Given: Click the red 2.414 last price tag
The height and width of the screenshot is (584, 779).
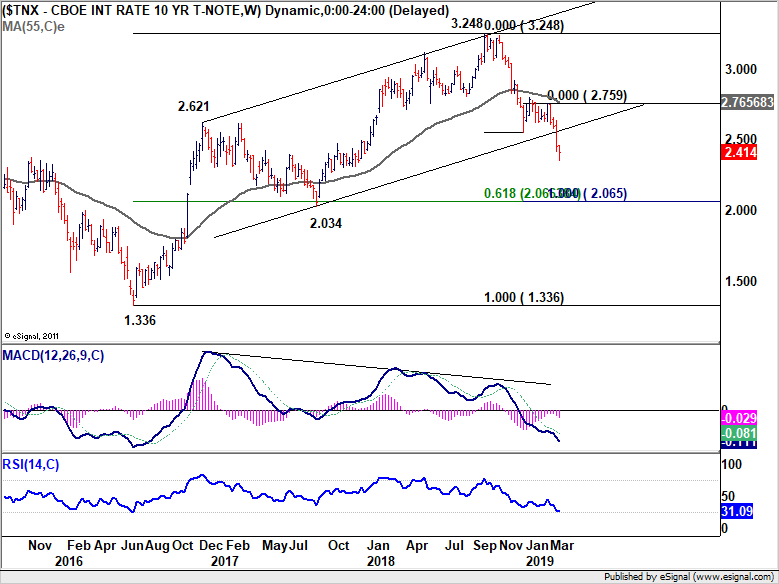Looking at the screenshot, I should 739,152.
